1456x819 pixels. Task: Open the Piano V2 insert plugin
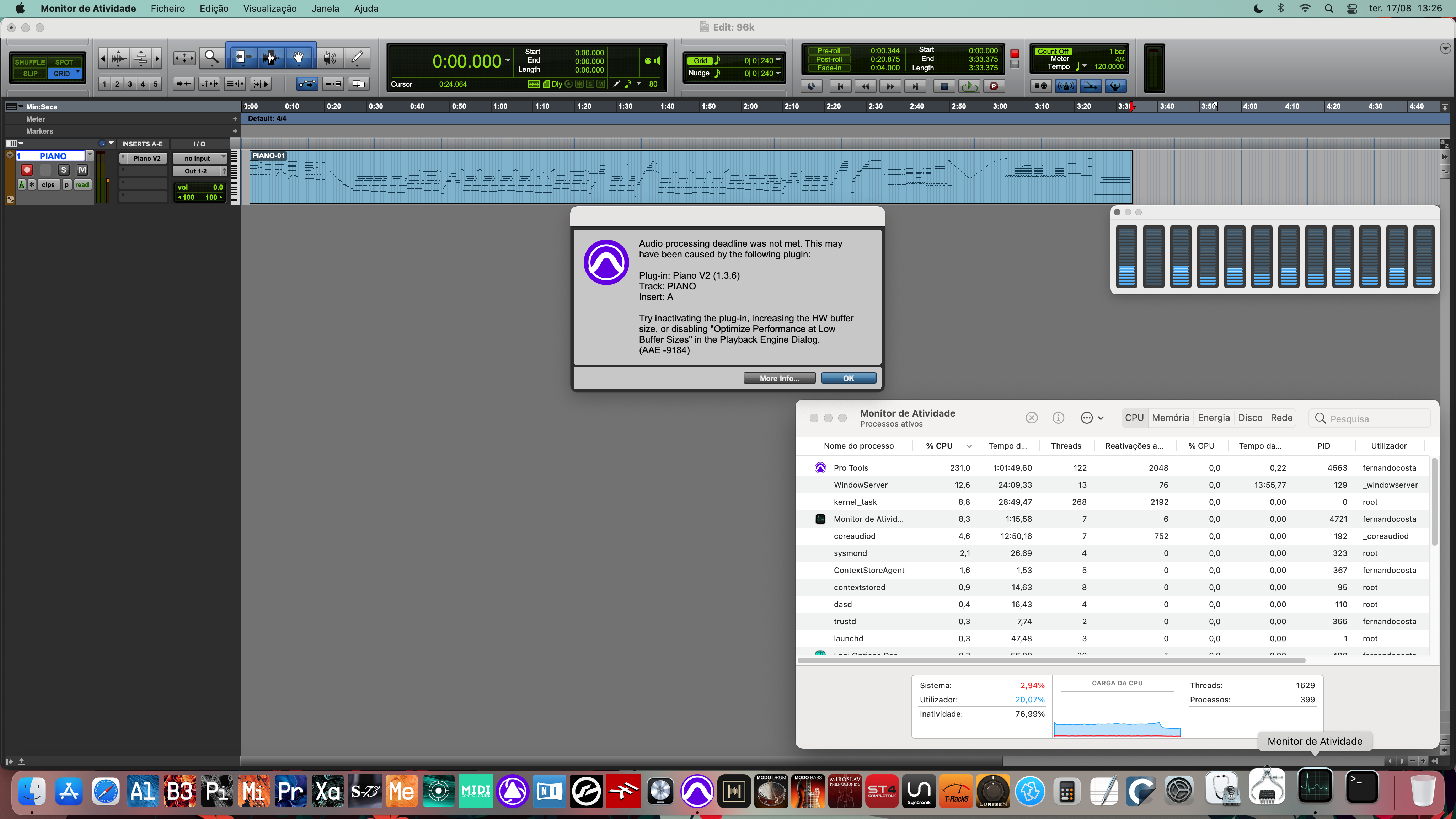[147, 158]
